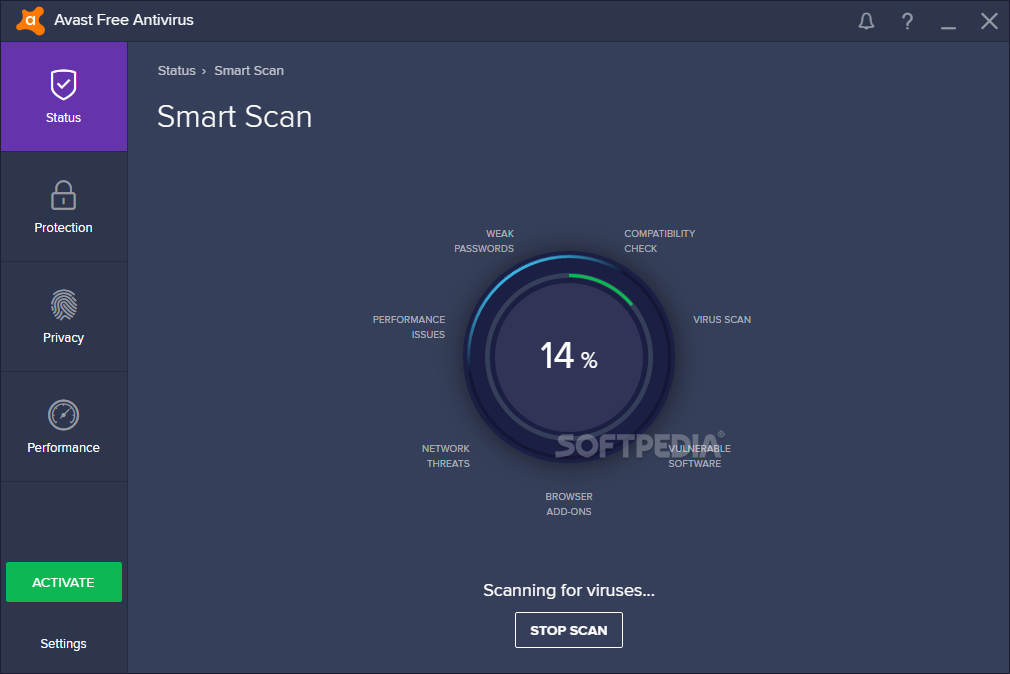This screenshot has width=1010, height=674.
Task: Click the 14 % scan progress dial
Action: [568, 357]
